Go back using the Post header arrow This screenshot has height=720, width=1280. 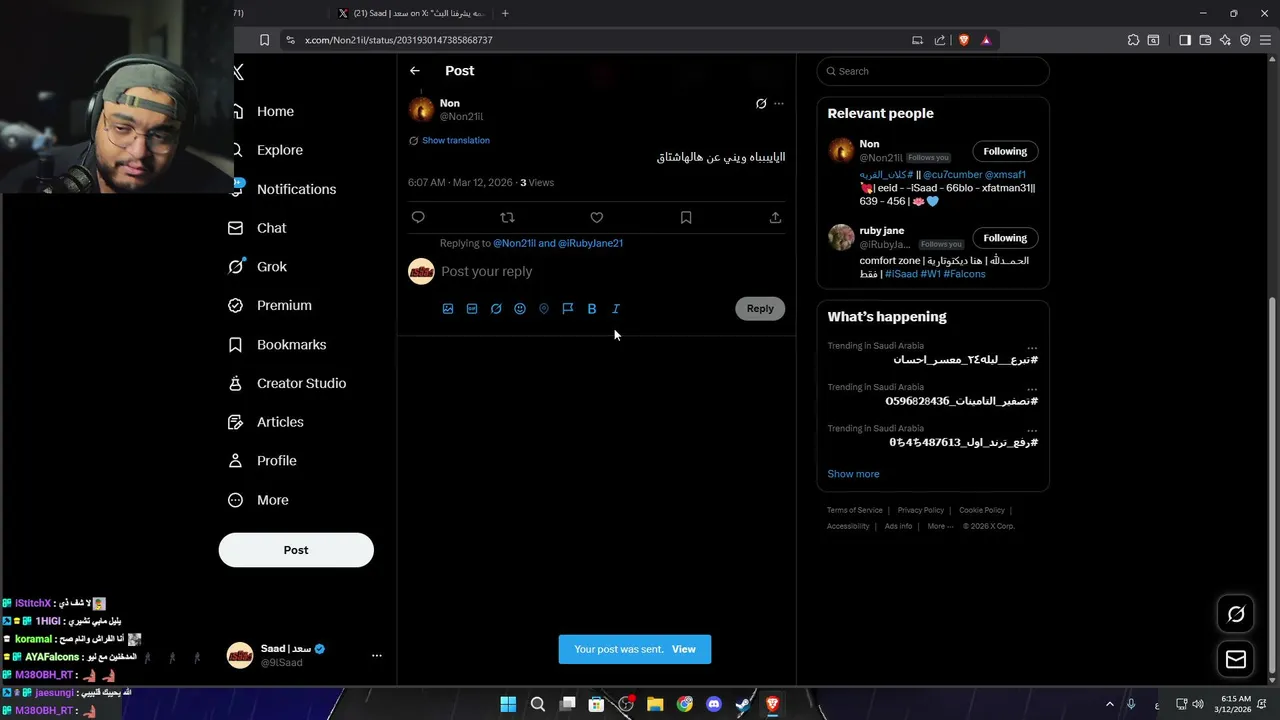pyautogui.click(x=415, y=71)
